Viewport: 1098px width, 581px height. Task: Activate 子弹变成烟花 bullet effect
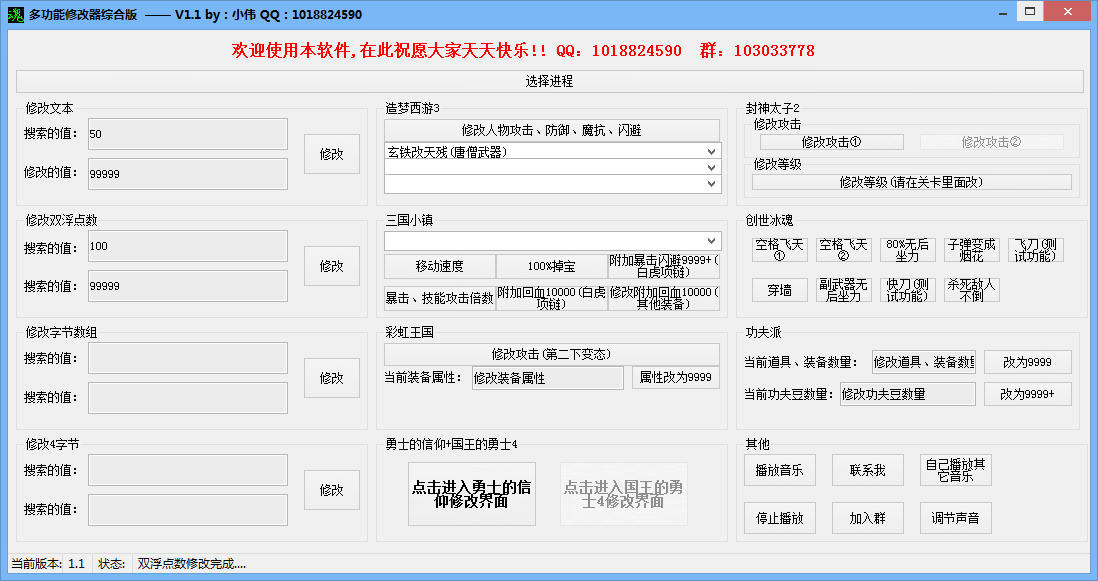coord(970,249)
